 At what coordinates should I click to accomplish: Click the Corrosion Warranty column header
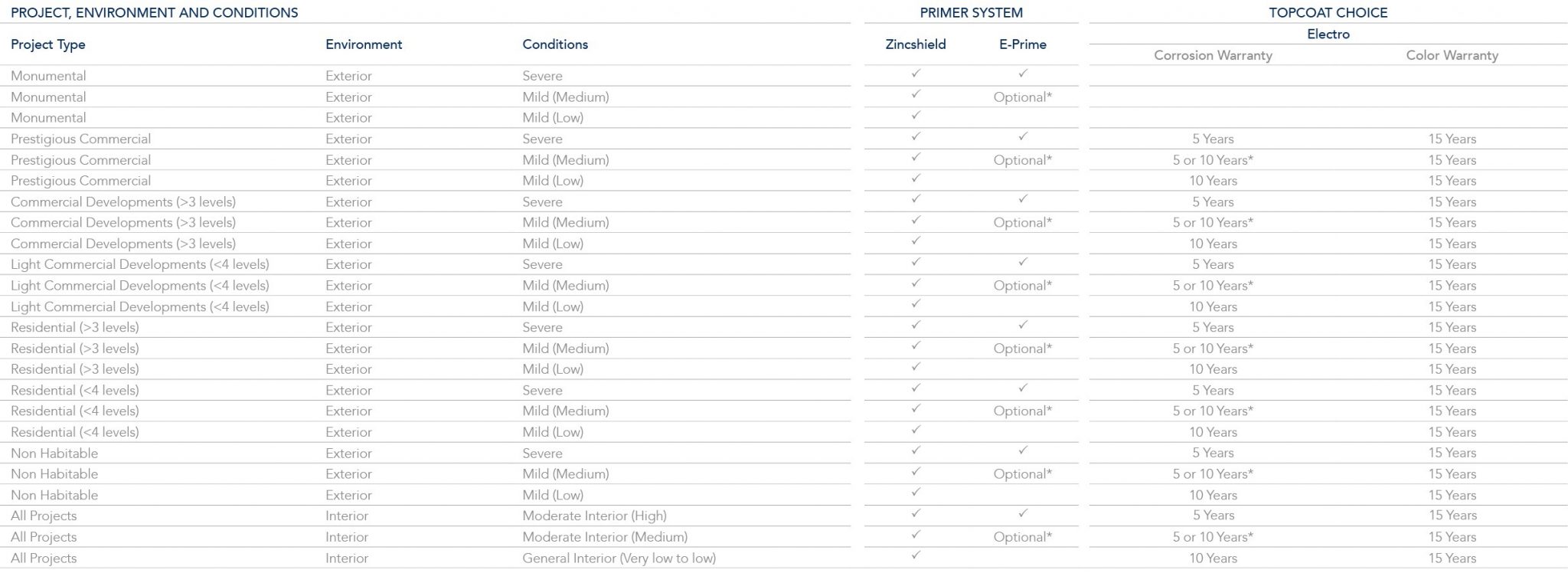click(x=1213, y=55)
